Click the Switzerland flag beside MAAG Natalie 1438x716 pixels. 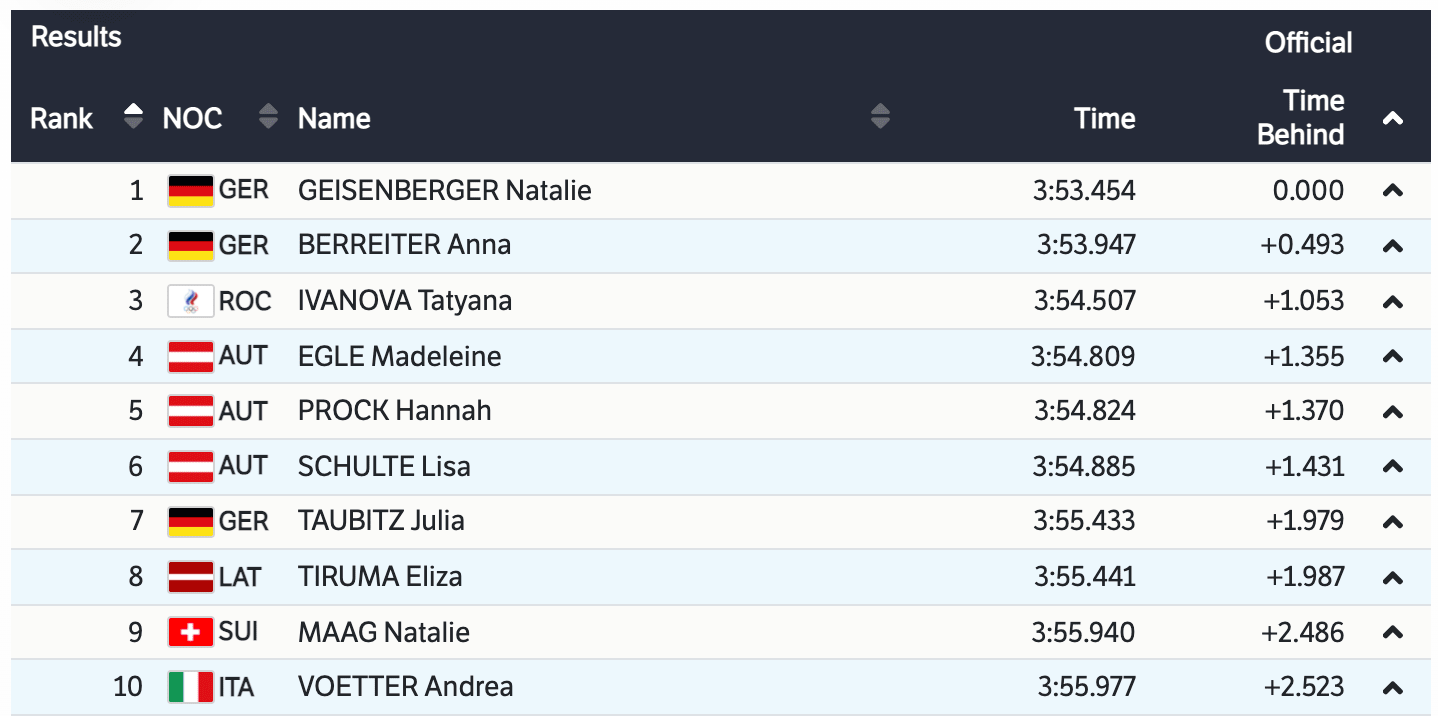pos(190,632)
